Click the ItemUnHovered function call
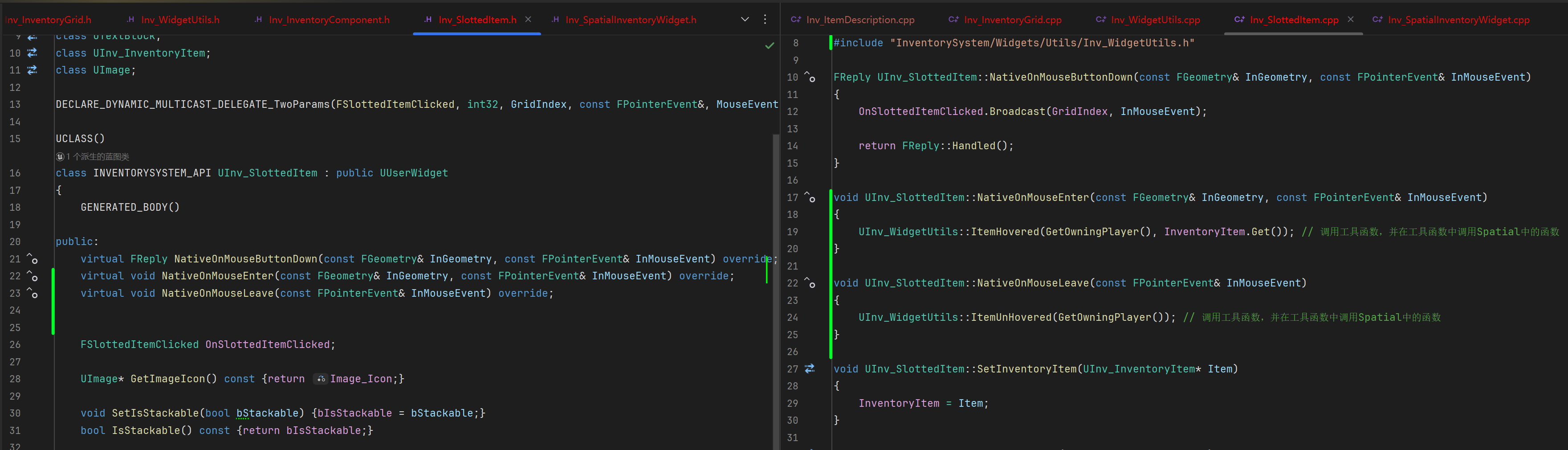This screenshot has width=1568, height=450. click(x=1011, y=317)
